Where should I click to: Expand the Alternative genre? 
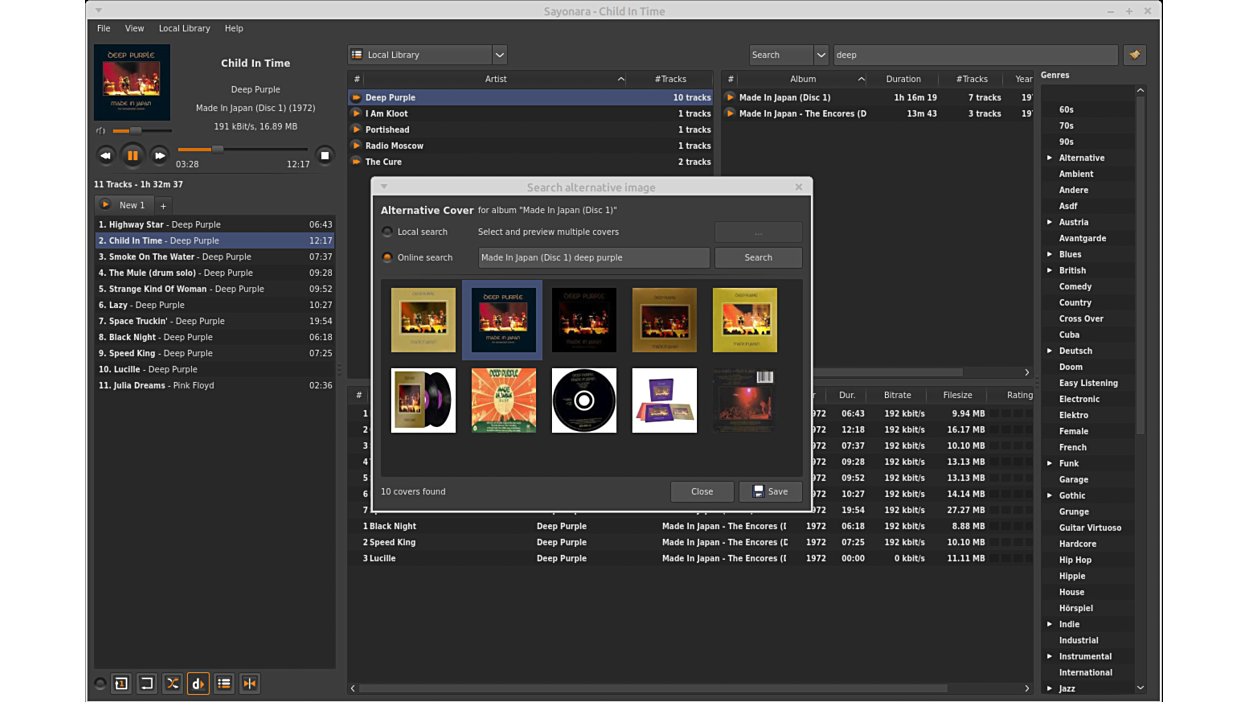[x=1050, y=158]
